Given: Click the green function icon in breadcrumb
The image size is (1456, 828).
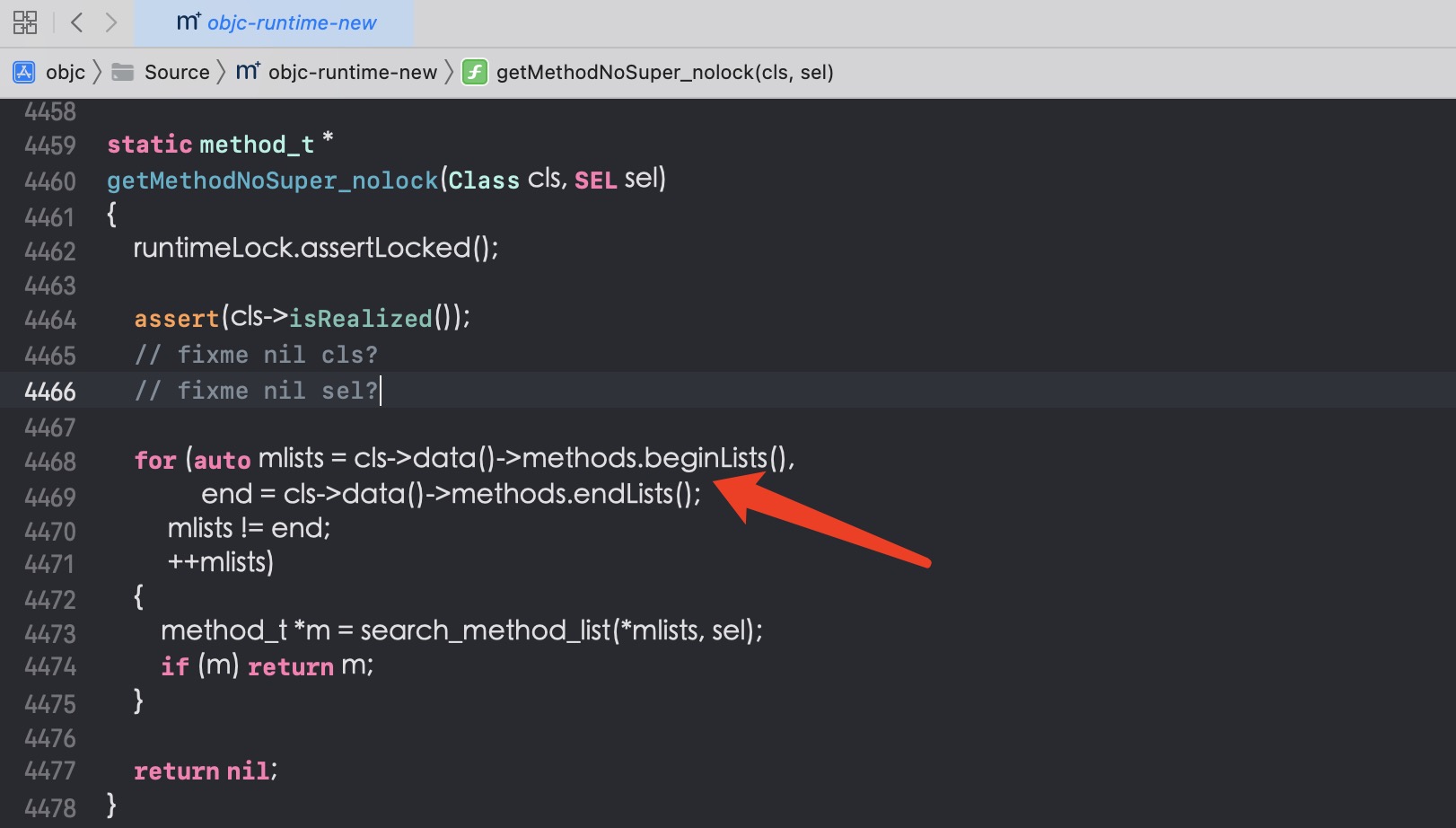Looking at the screenshot, I should 474,72.
